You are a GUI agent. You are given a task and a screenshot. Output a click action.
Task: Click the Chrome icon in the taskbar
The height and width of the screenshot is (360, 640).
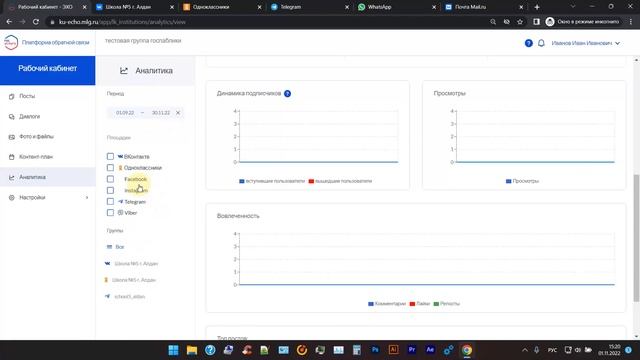click(467, 350)
